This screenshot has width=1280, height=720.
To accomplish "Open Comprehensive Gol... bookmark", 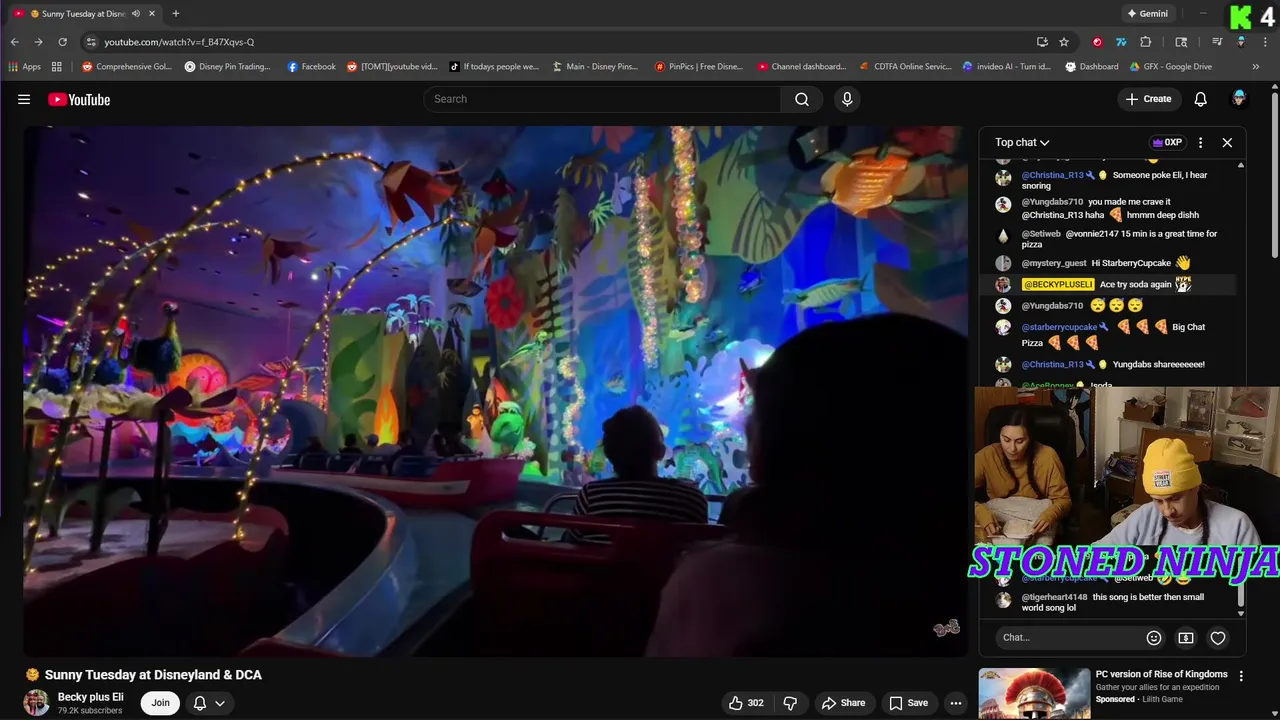I will 127,67.
